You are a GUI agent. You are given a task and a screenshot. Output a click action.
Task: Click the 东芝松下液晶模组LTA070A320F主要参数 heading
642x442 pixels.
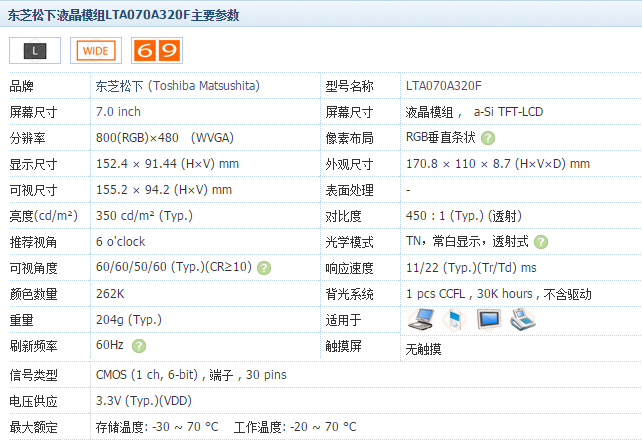click(125, 14)
